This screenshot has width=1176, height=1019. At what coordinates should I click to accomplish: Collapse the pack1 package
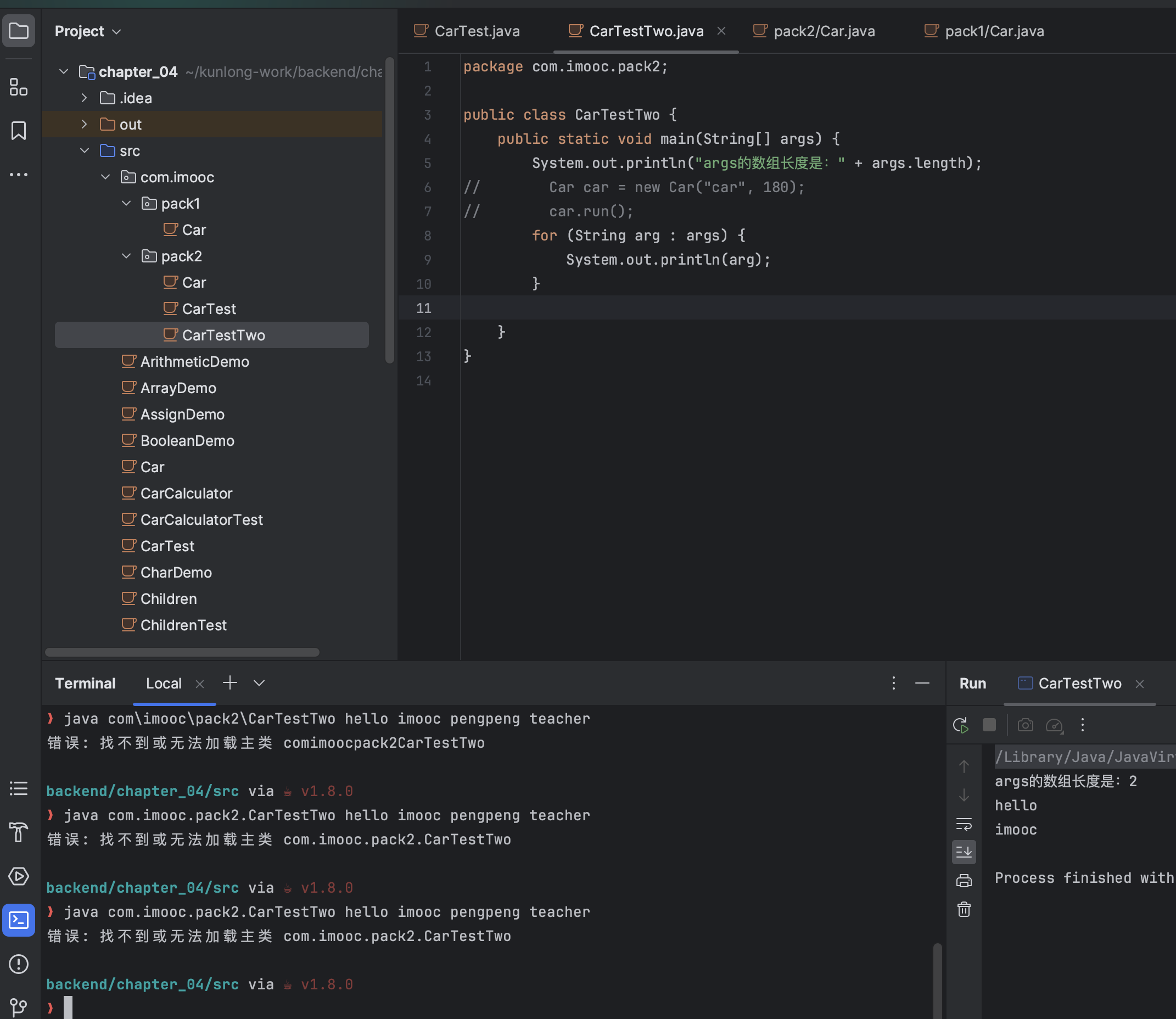tap(126, 203)
